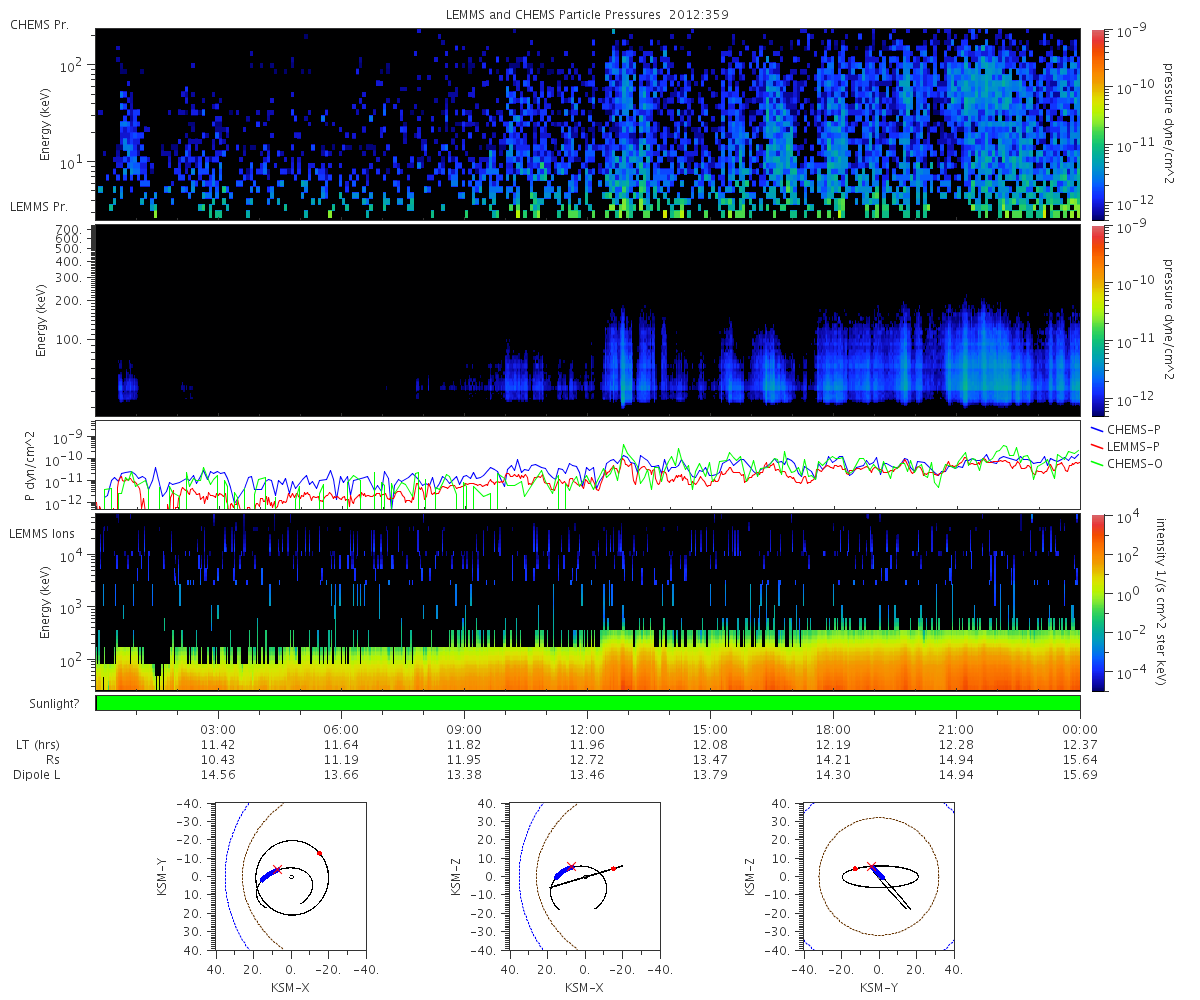This screenshot has height=1000, width=1200.
Task: Click the 12:00 time axis label
Action: [x=587, y=730]
